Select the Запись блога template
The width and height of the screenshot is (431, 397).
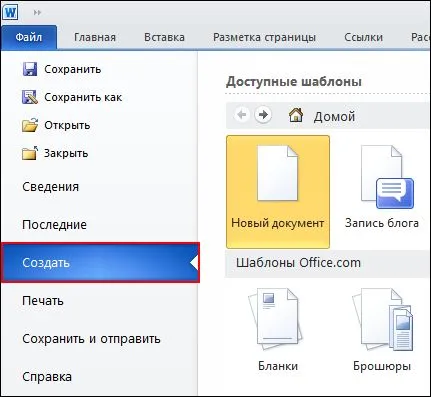[382, 187]
